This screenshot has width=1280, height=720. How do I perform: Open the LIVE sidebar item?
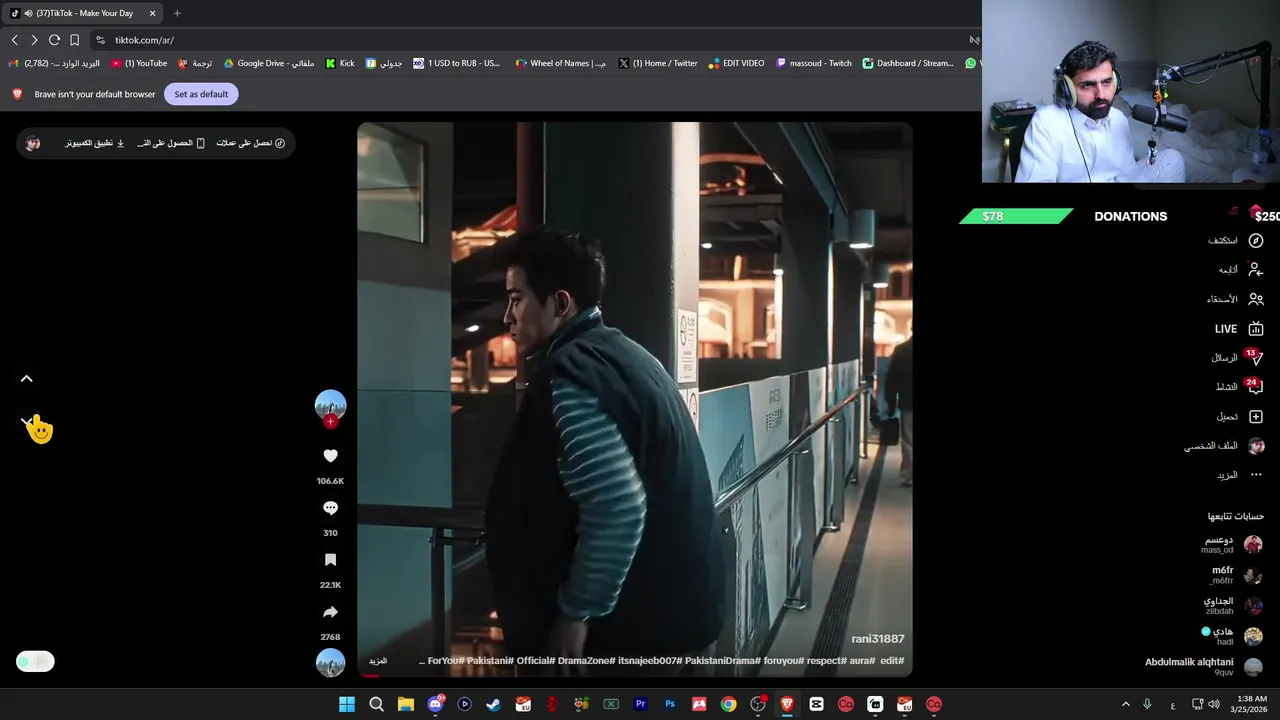coord(1239,329)
